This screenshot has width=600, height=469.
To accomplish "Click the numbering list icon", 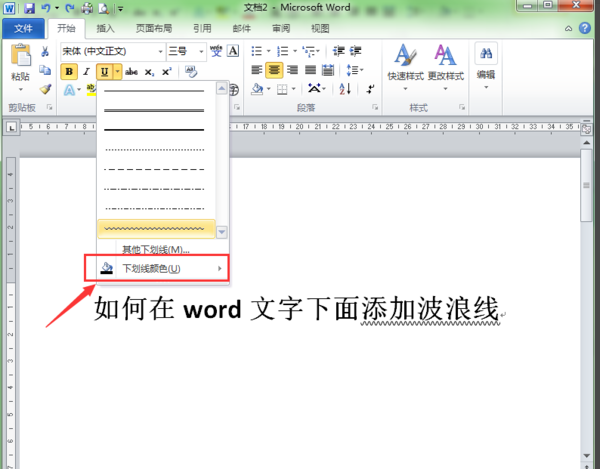I will [x=282, y=51].
